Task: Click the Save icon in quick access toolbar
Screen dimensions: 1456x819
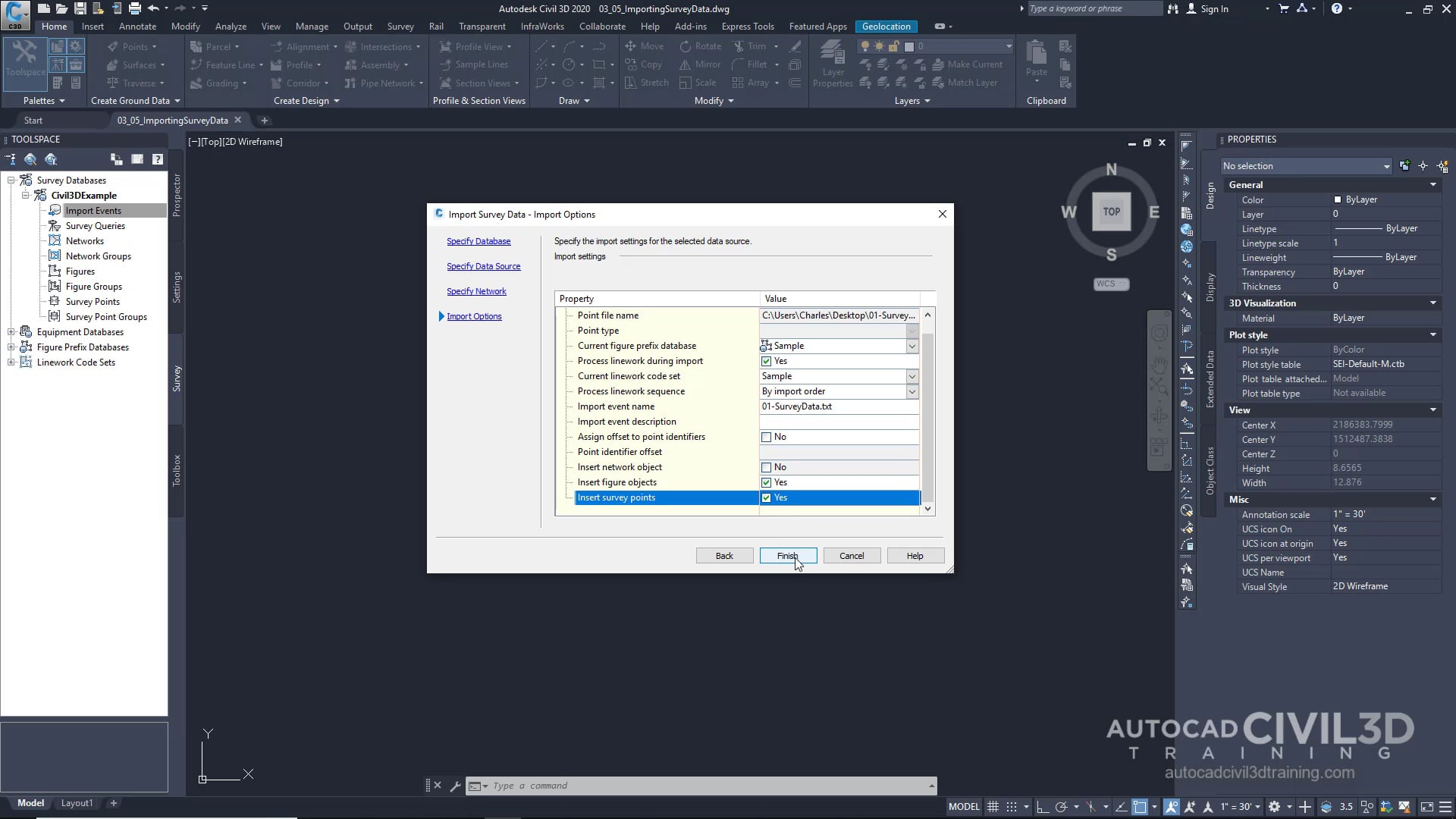Action: [x=80, y=8]
